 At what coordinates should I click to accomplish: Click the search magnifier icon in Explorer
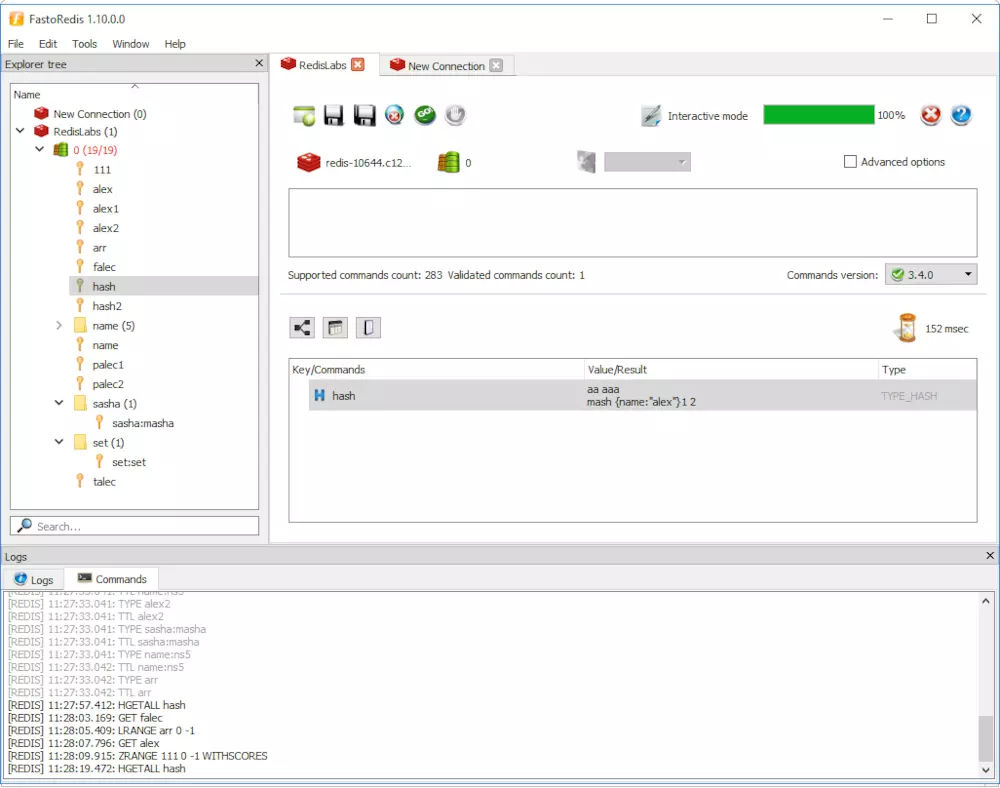(x=24, y=525)
